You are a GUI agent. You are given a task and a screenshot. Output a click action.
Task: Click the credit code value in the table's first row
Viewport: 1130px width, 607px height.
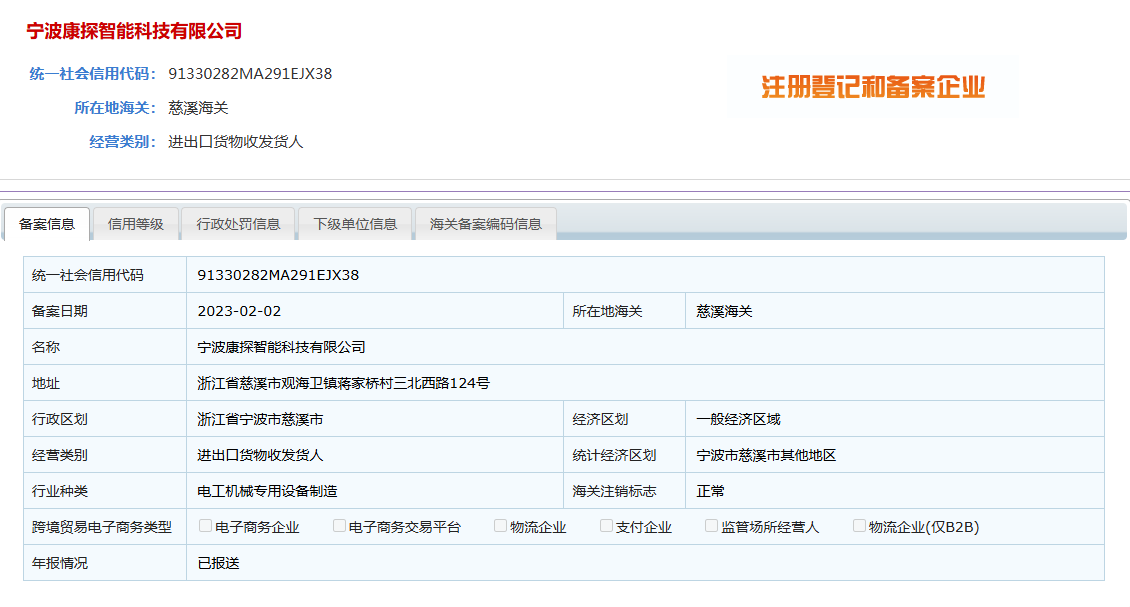pos(278,275)
